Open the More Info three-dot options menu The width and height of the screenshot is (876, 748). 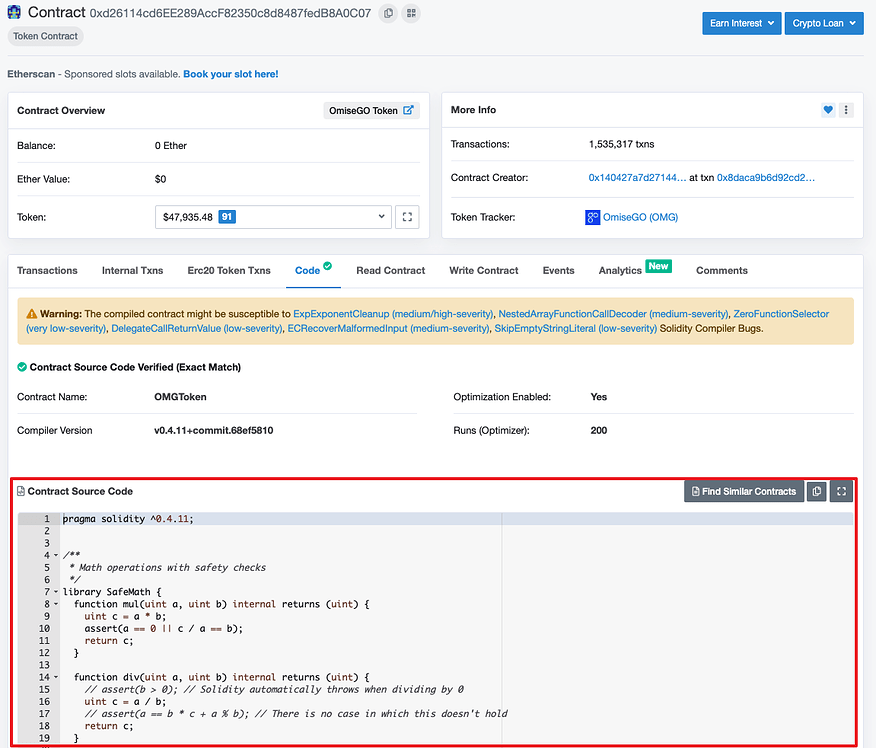pyautogui.click(x=846, y=110)
